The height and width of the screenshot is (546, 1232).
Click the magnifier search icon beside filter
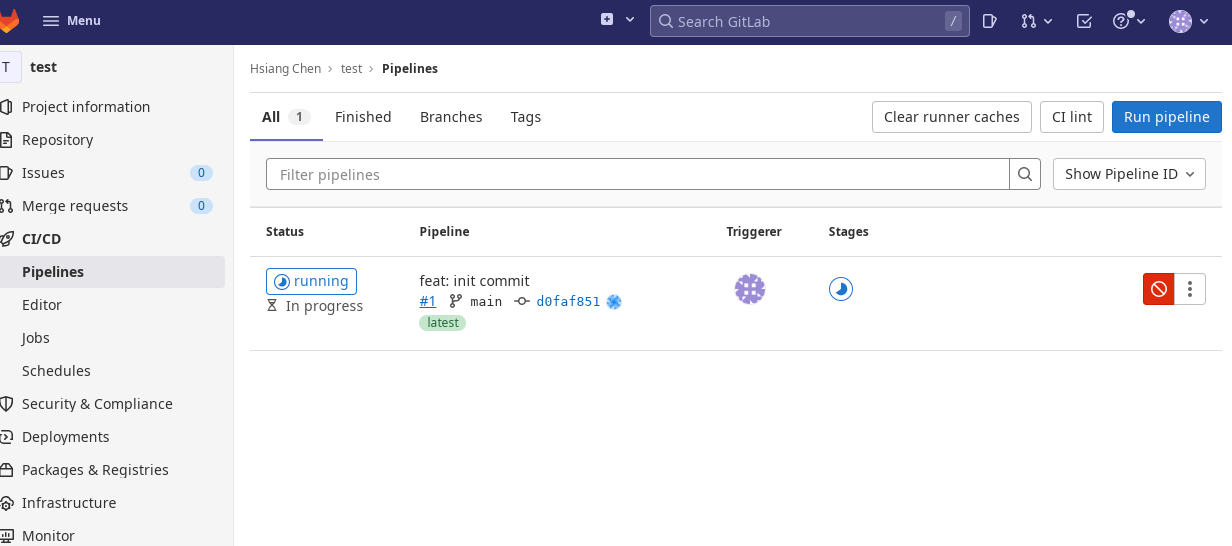tap(1025, 174)
